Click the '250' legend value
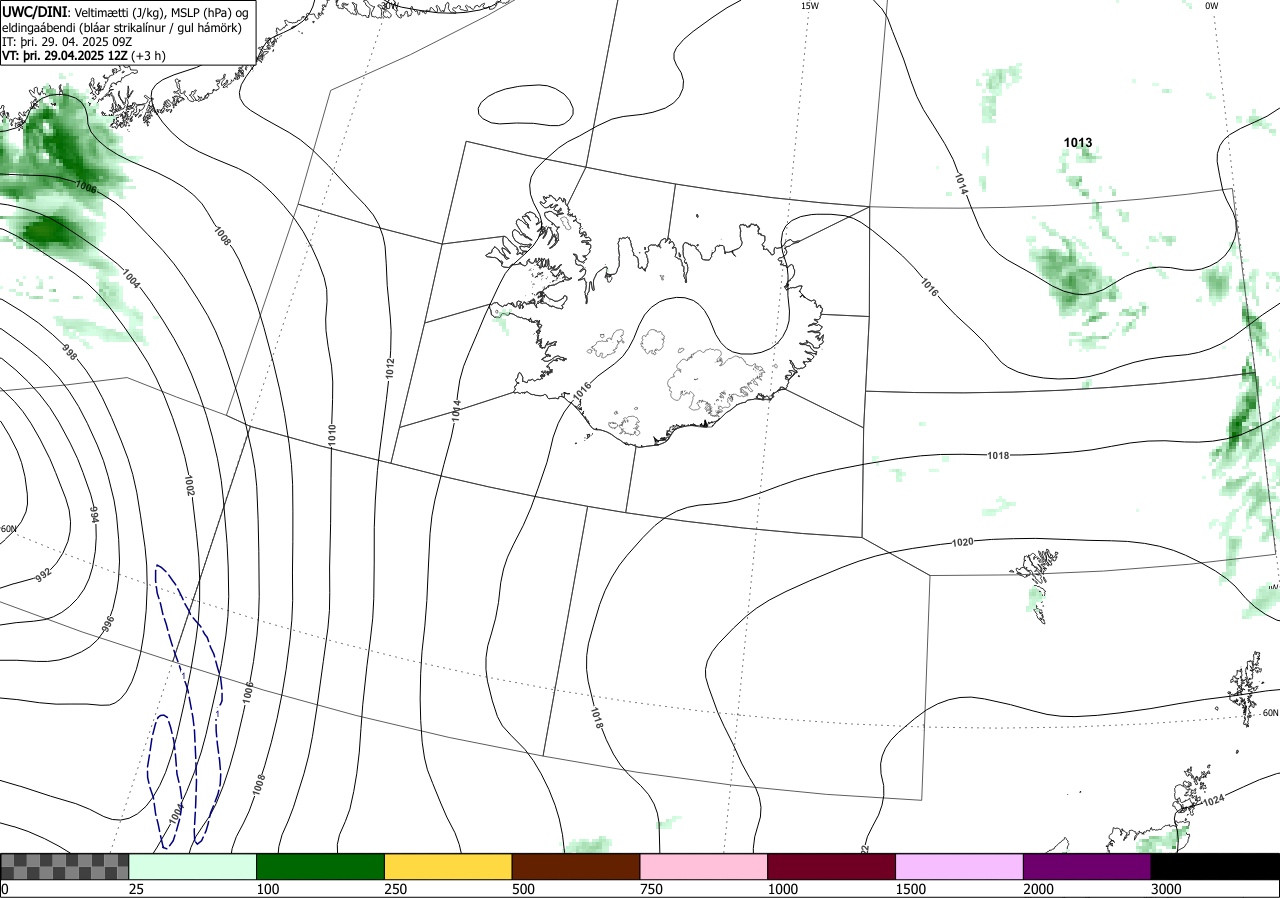 (x=396, y=889)
